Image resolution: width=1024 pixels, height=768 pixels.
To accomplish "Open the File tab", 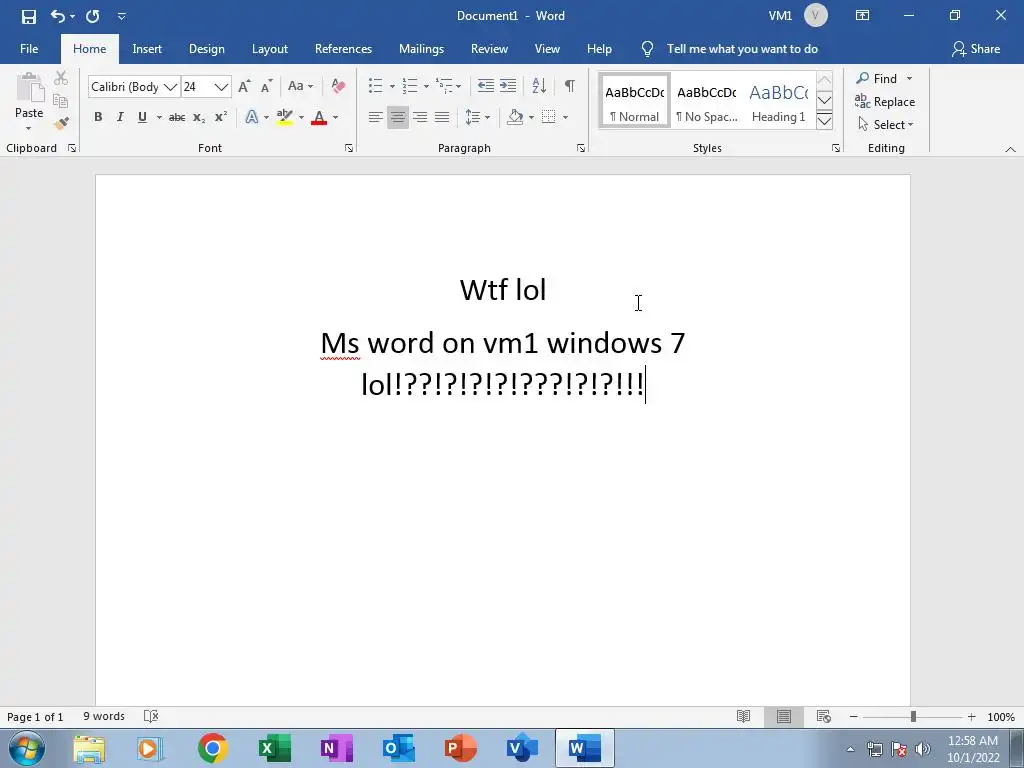I will coord(29,49).
